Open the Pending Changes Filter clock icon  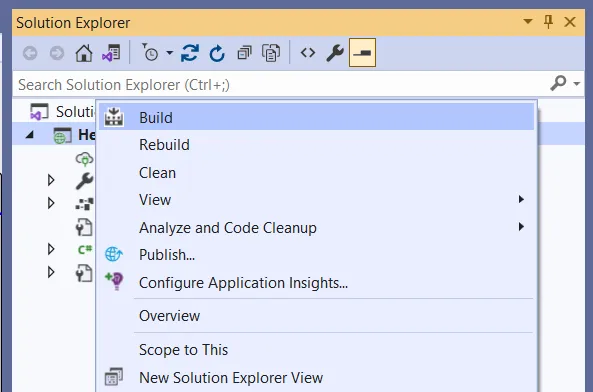pos(150,53)
